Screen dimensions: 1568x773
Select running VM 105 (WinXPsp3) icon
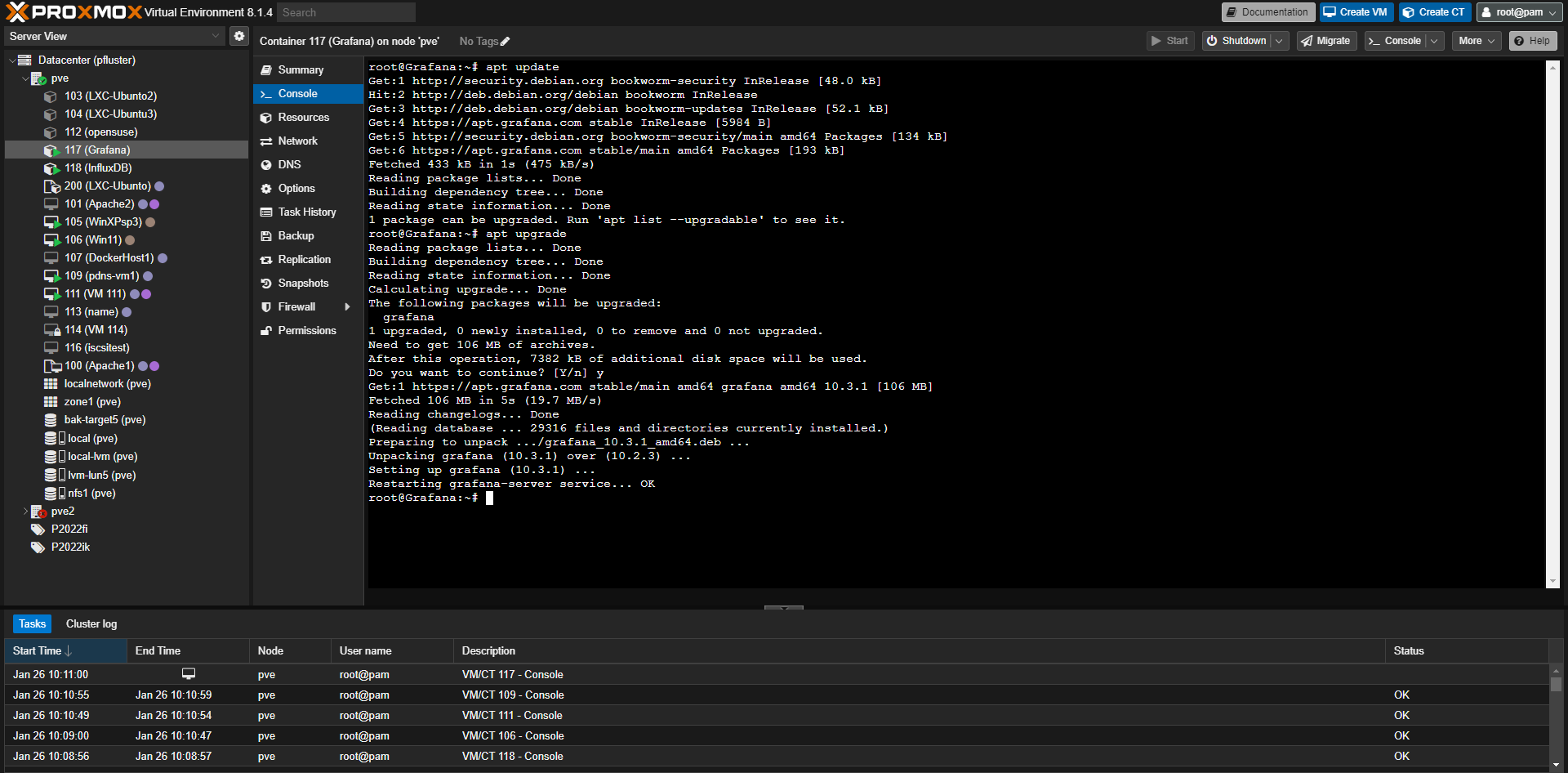click(51, 222)
